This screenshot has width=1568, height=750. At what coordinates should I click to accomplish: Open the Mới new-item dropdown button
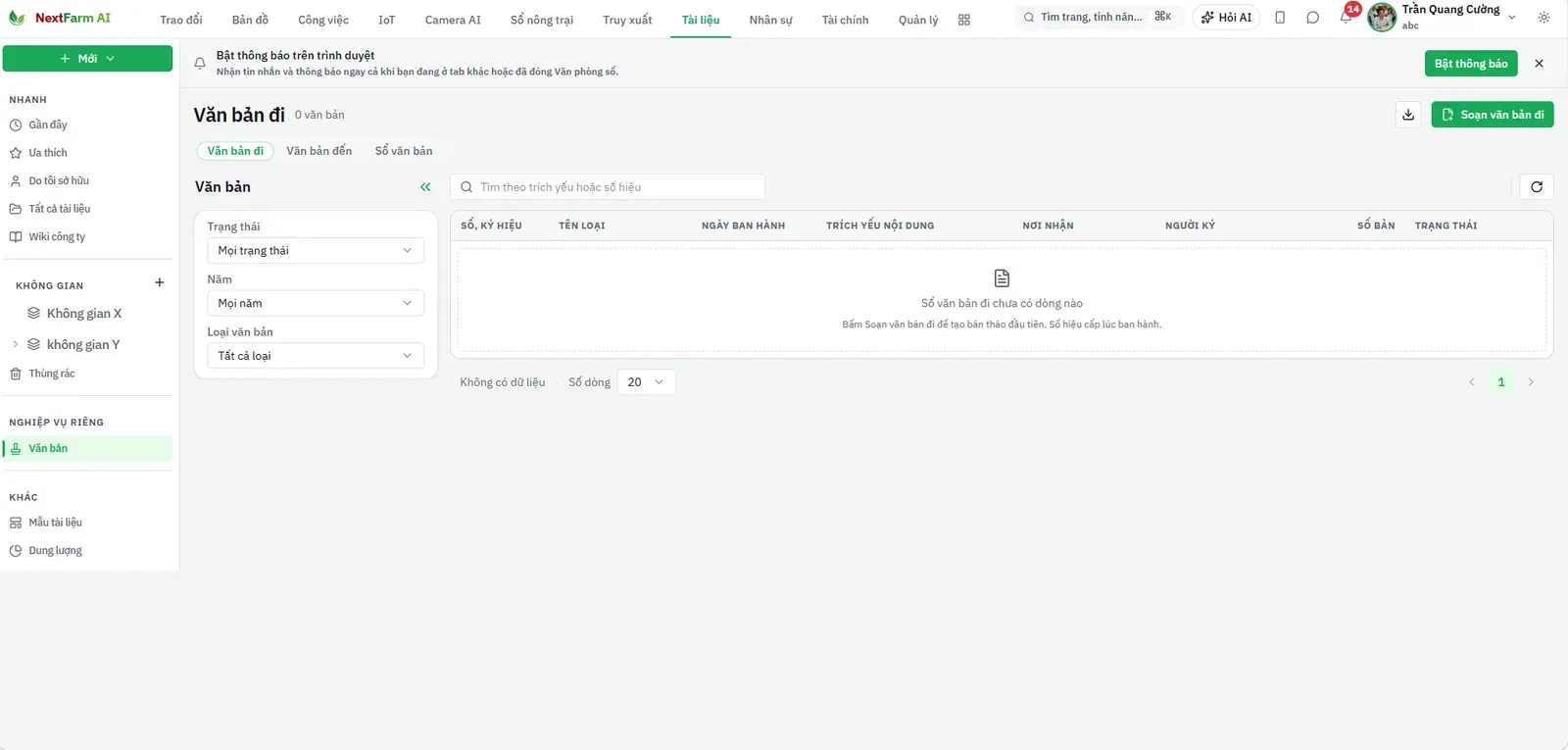click(88, 59)
